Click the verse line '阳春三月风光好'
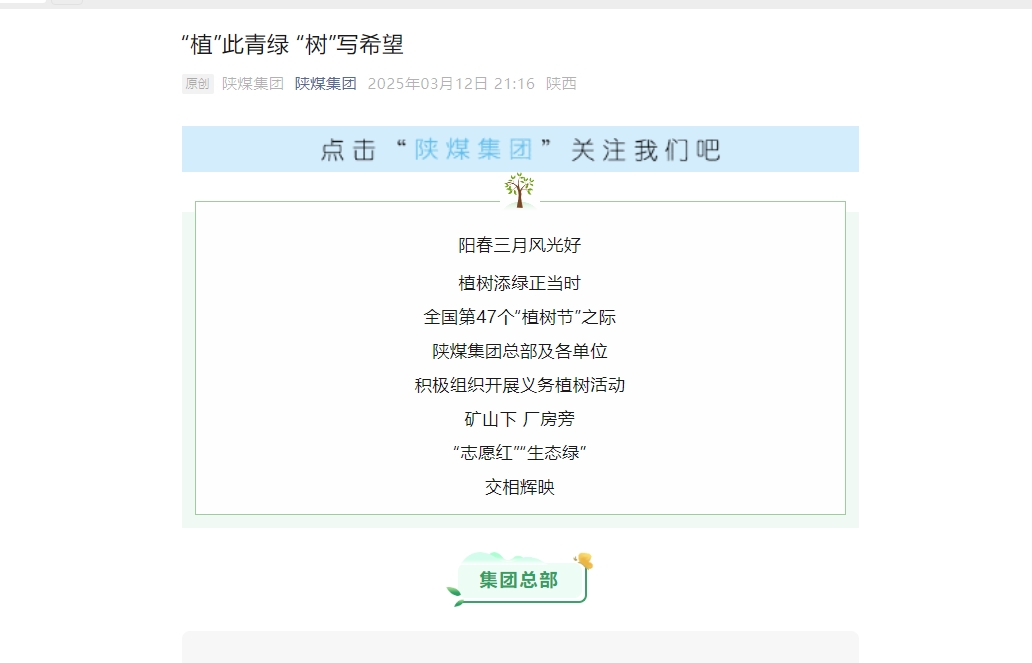 coord(520,245)
